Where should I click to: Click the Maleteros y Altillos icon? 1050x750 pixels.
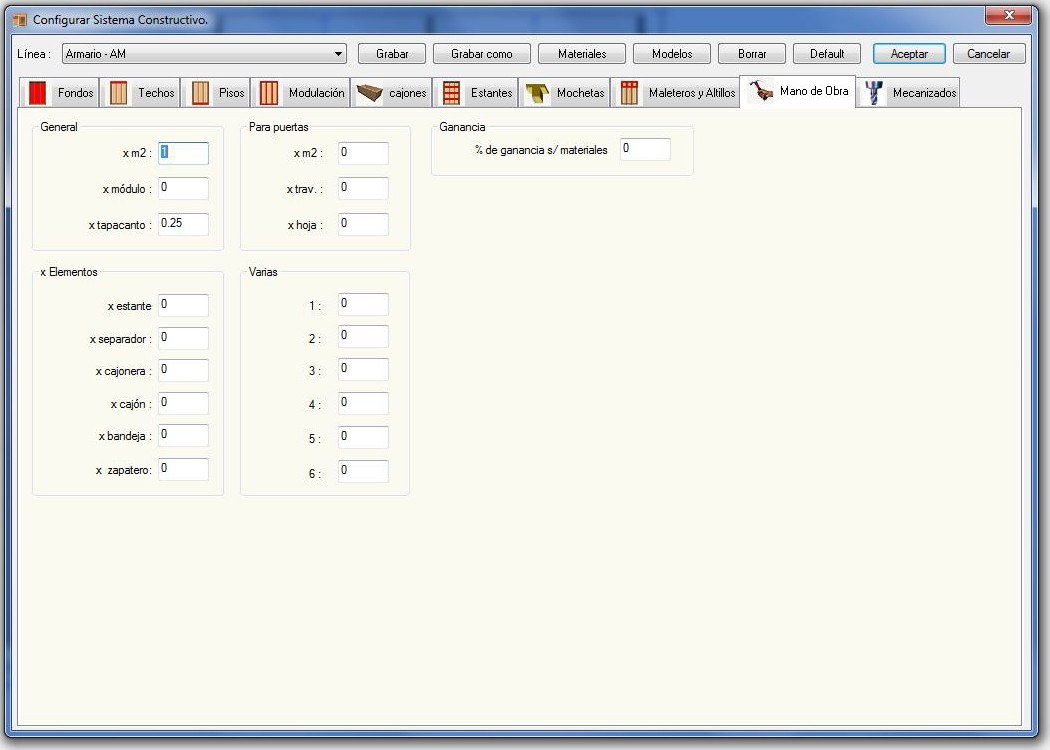point(629,93)
